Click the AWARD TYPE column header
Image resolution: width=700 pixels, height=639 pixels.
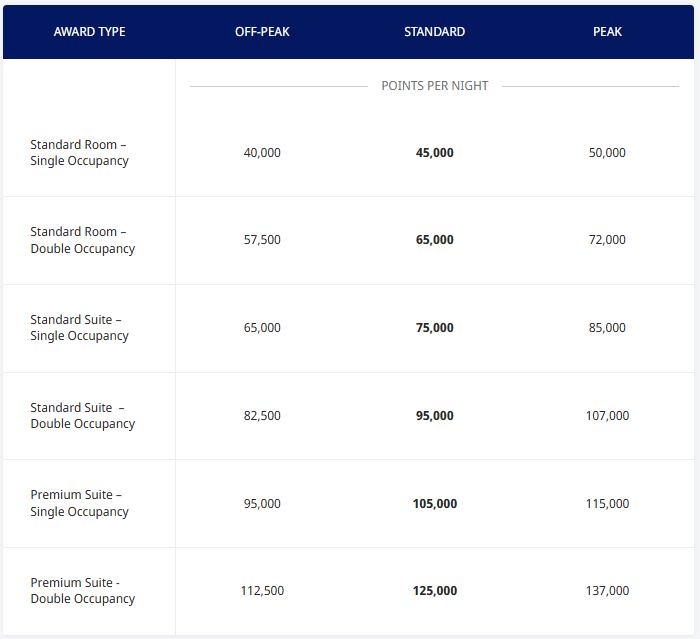point(89,32)
